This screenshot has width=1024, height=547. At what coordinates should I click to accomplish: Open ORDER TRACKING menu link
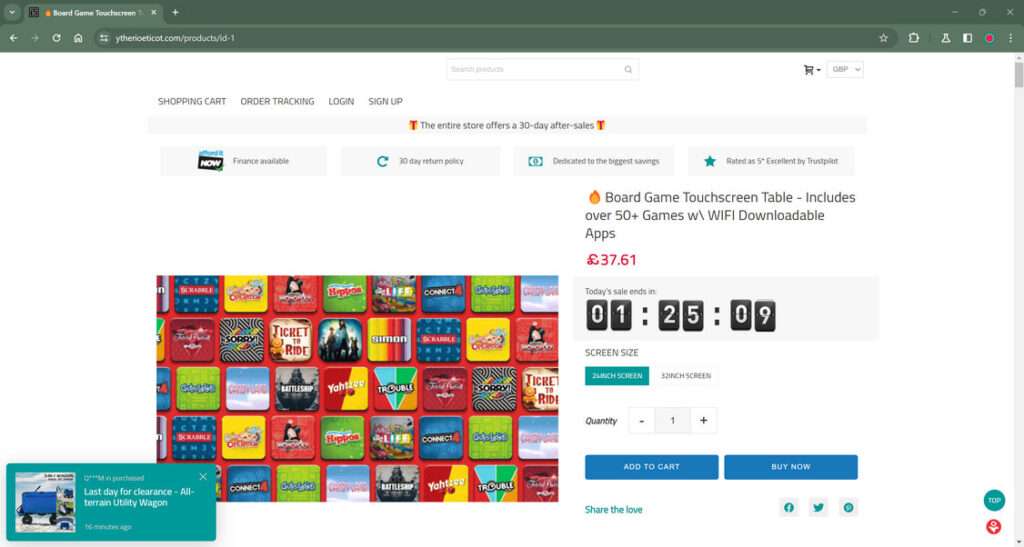coord(277,101)
